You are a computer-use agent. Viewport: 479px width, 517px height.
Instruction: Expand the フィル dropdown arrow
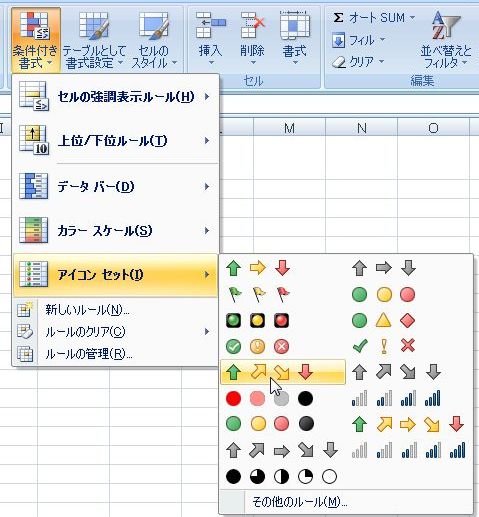click(383, 40)
